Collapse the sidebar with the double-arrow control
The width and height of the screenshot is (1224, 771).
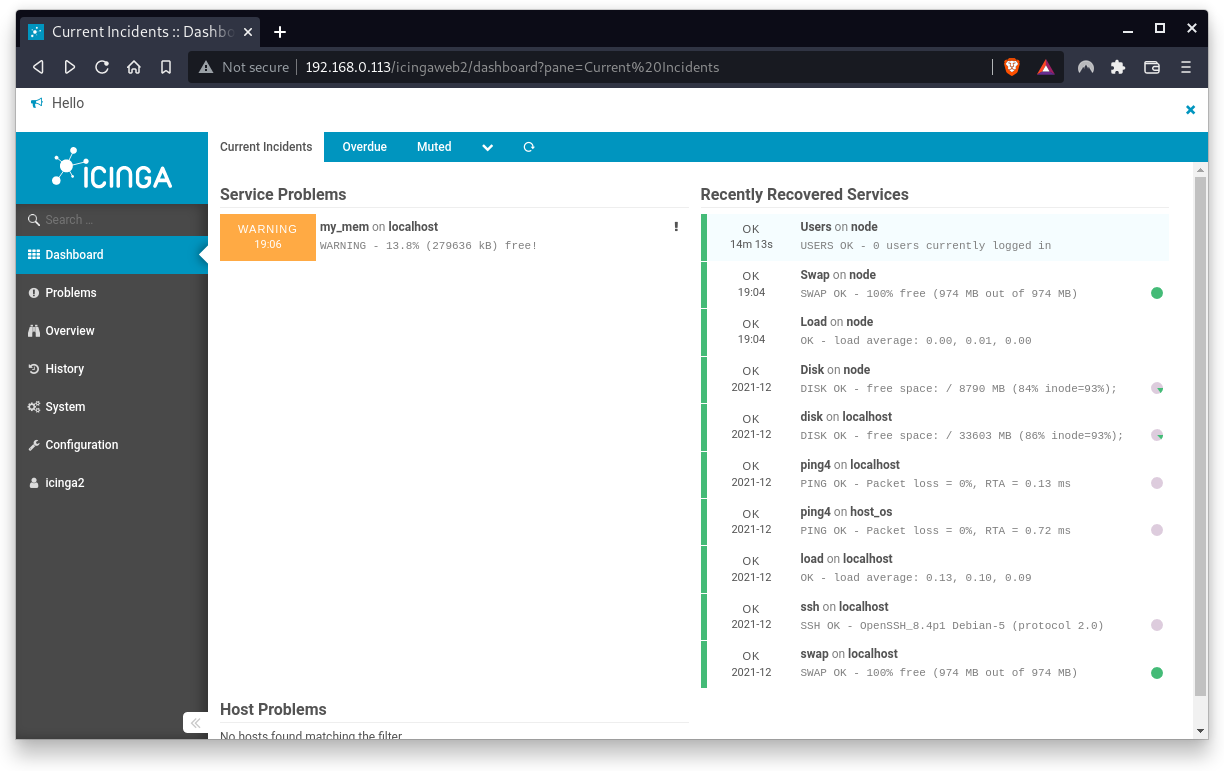point(194,722)
